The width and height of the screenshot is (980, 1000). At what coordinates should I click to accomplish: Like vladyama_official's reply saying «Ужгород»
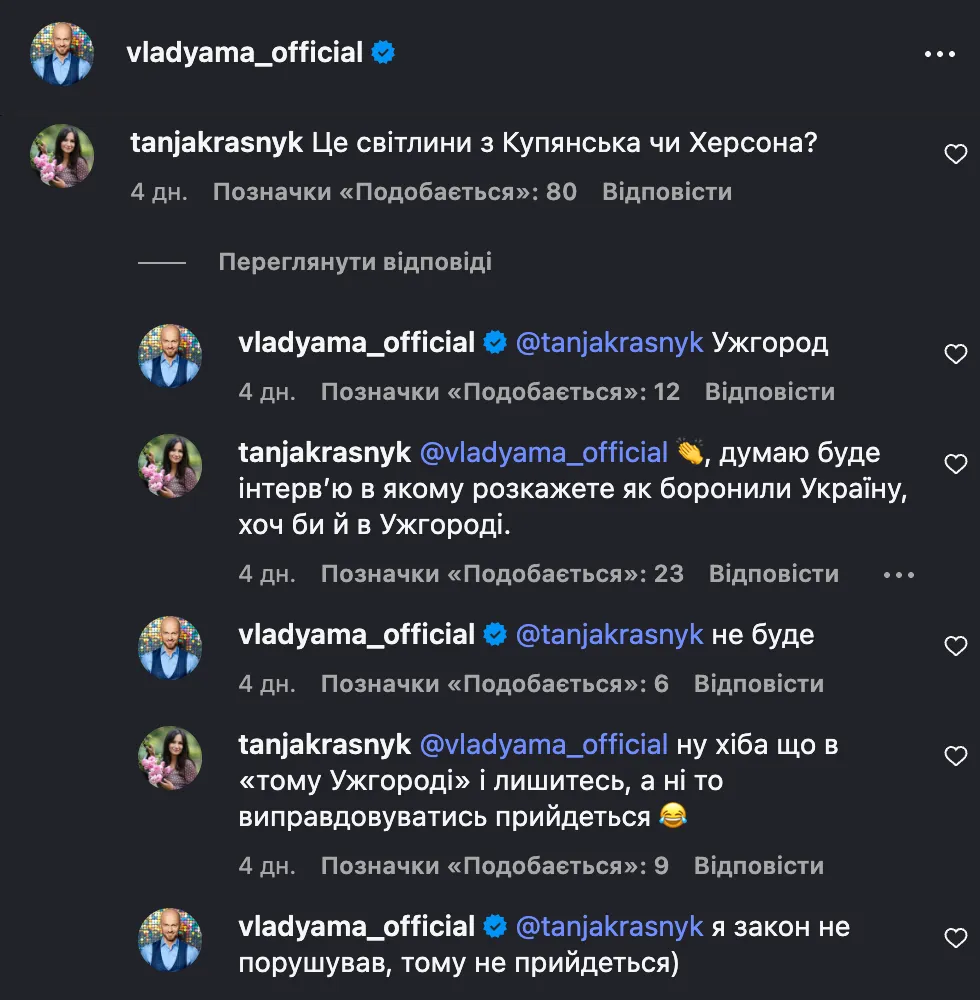pyautogui.click(x=957, y=352)
